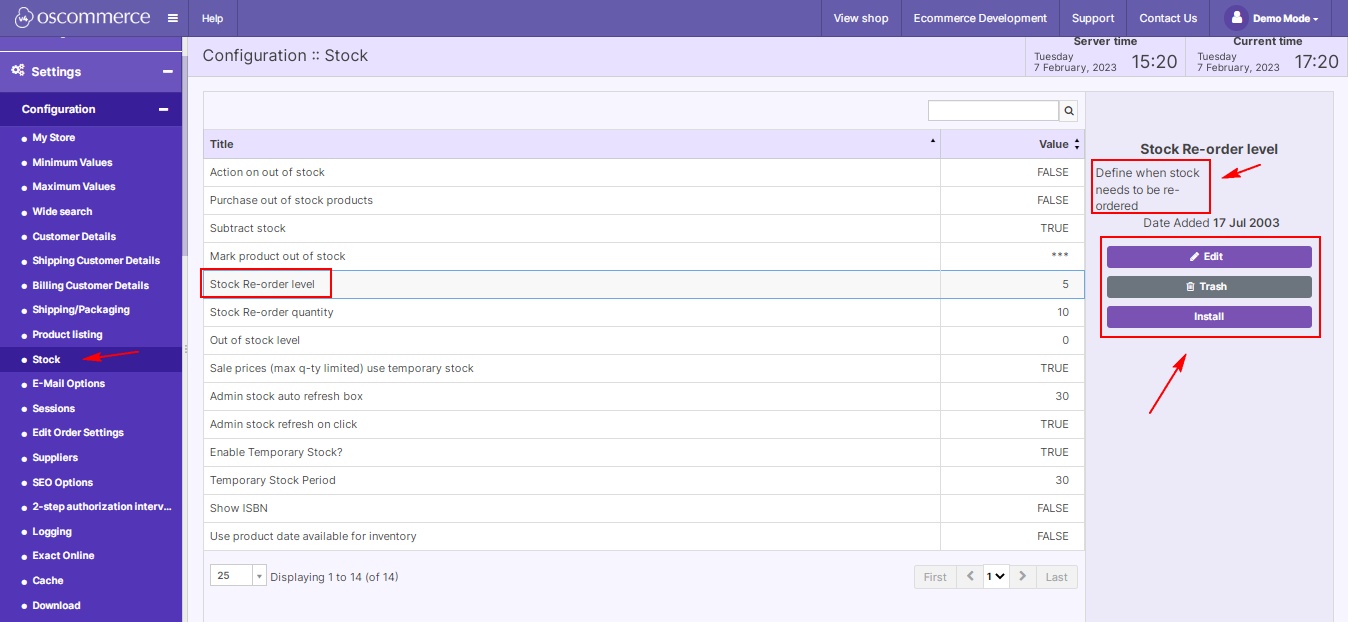Sort by the Title column header
The image size is (1348, 622).
tap(572, 144)
